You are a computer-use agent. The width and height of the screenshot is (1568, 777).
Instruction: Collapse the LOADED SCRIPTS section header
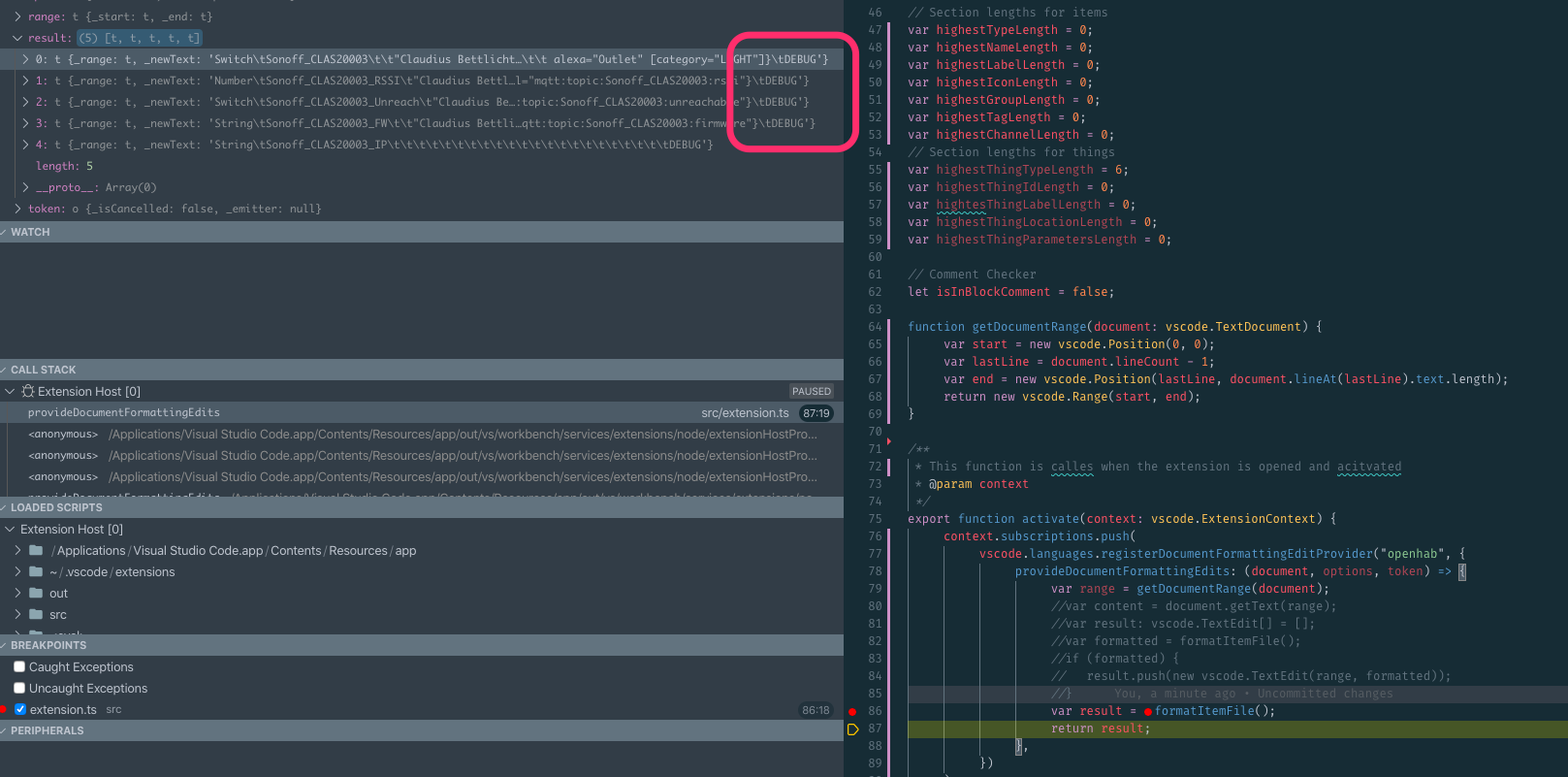(422, 507)
